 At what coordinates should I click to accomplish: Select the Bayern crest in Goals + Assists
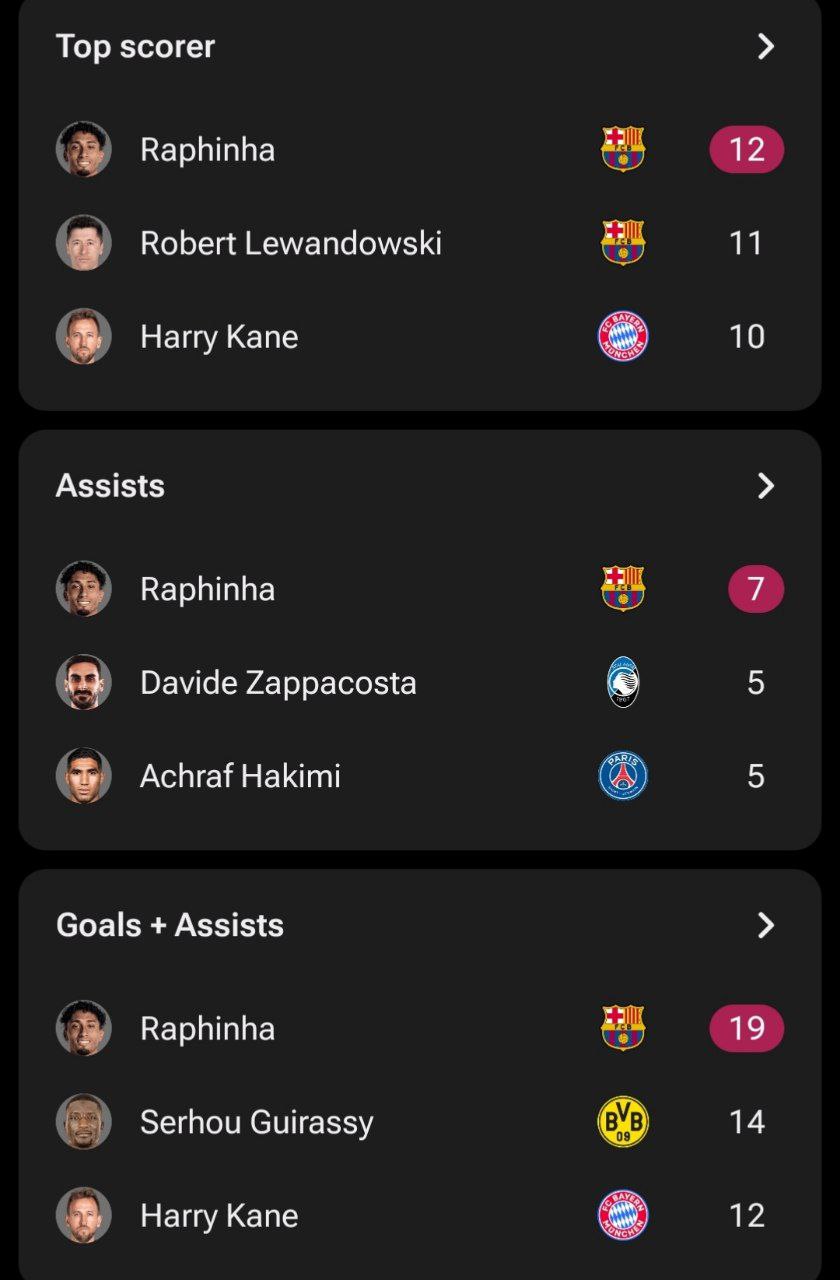[x=623, y=1215]
